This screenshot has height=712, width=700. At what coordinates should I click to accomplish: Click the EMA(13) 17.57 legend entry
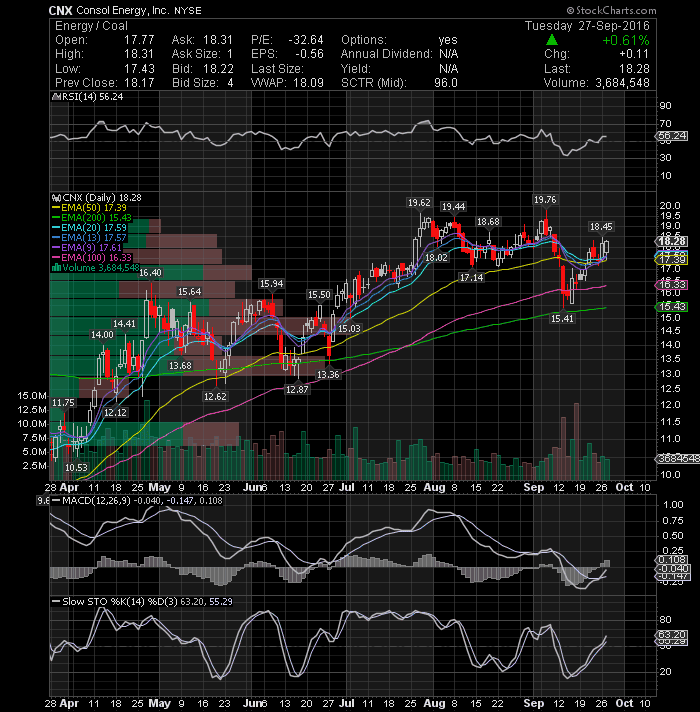point(94,237)
